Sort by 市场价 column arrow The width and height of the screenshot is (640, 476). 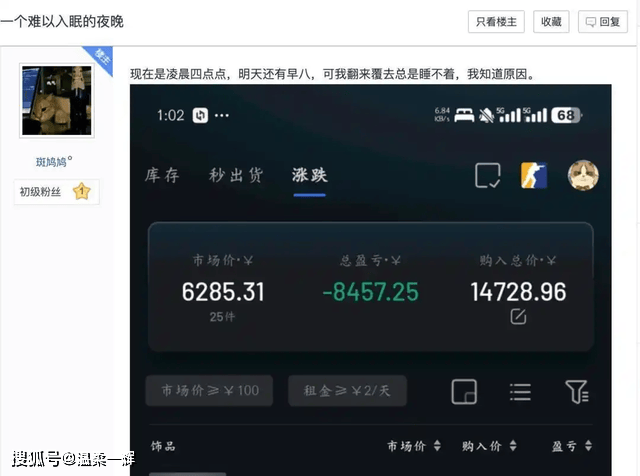(435, 446)
